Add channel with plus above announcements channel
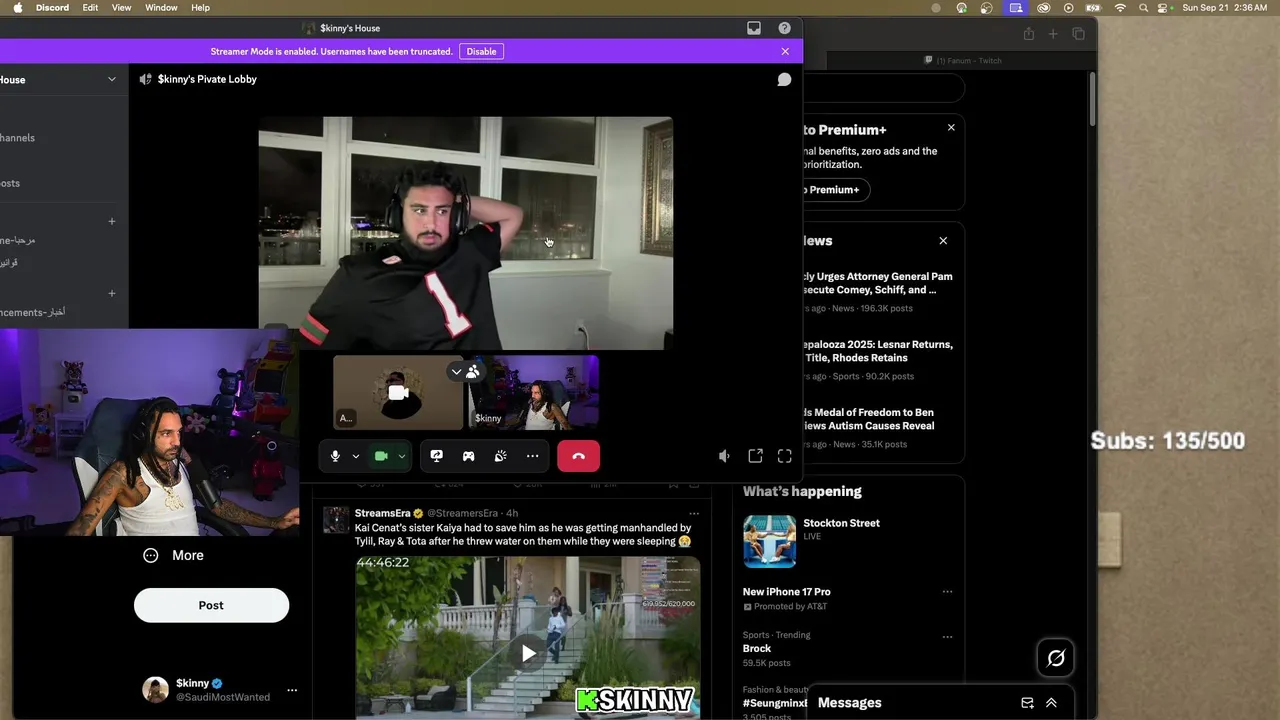1280x720 pixels. click(x=112, y=293)
